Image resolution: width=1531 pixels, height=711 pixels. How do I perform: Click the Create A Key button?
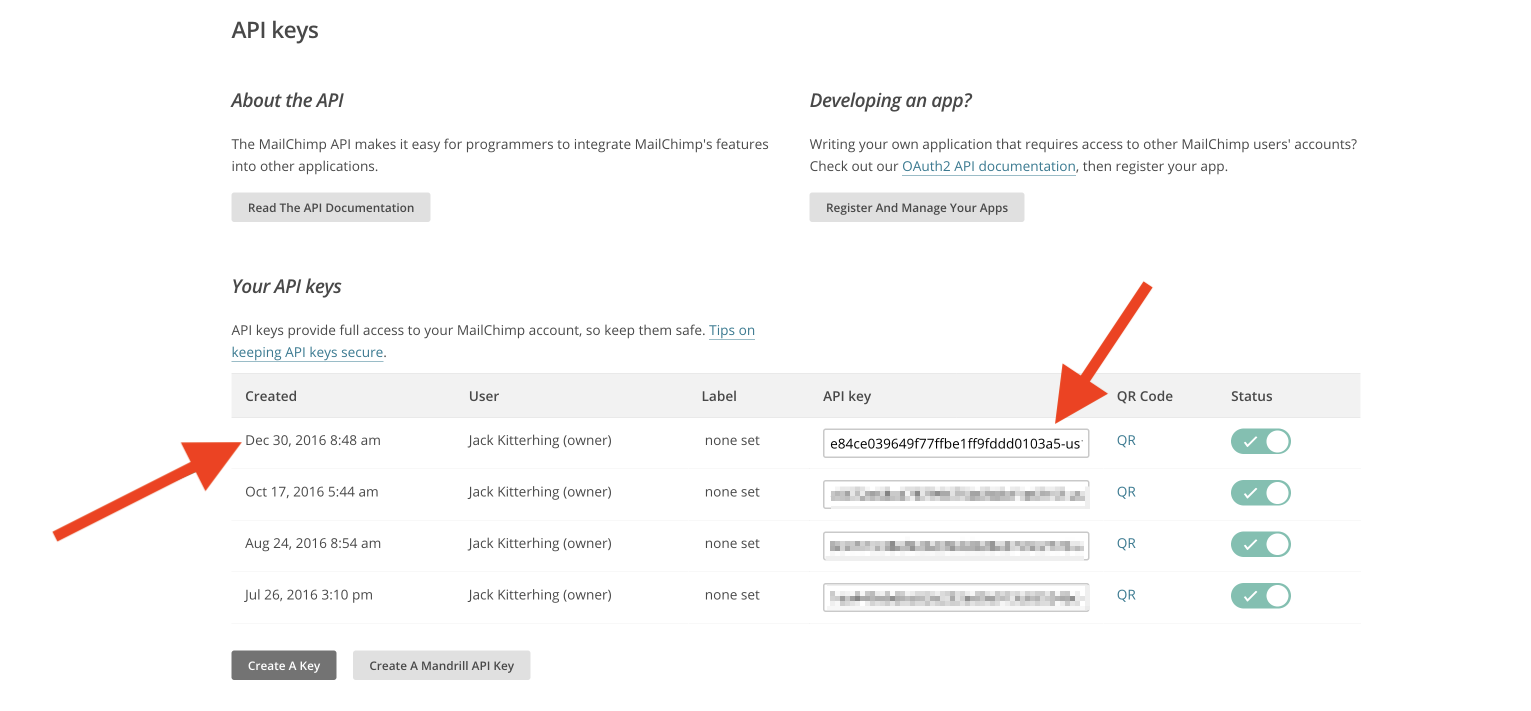(283, 664)
